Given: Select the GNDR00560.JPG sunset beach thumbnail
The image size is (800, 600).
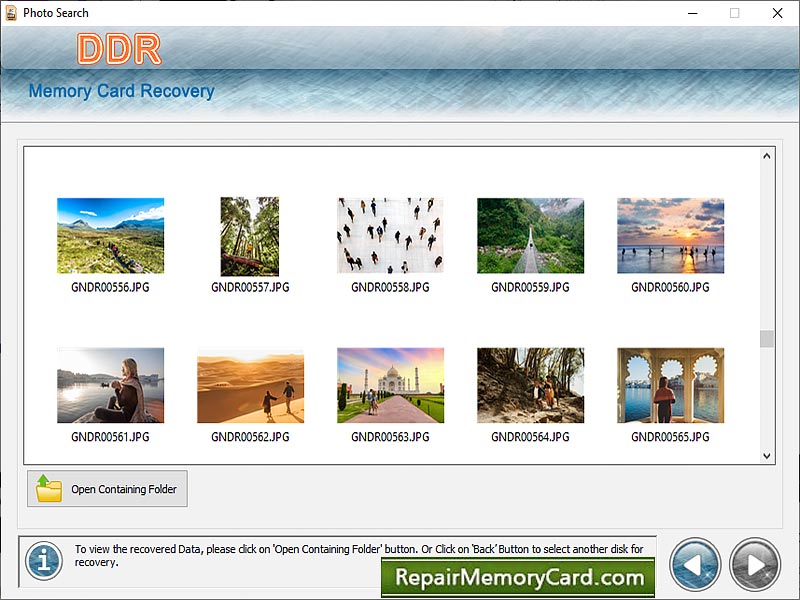Looking at the screenshot, I should pos(670,236).
